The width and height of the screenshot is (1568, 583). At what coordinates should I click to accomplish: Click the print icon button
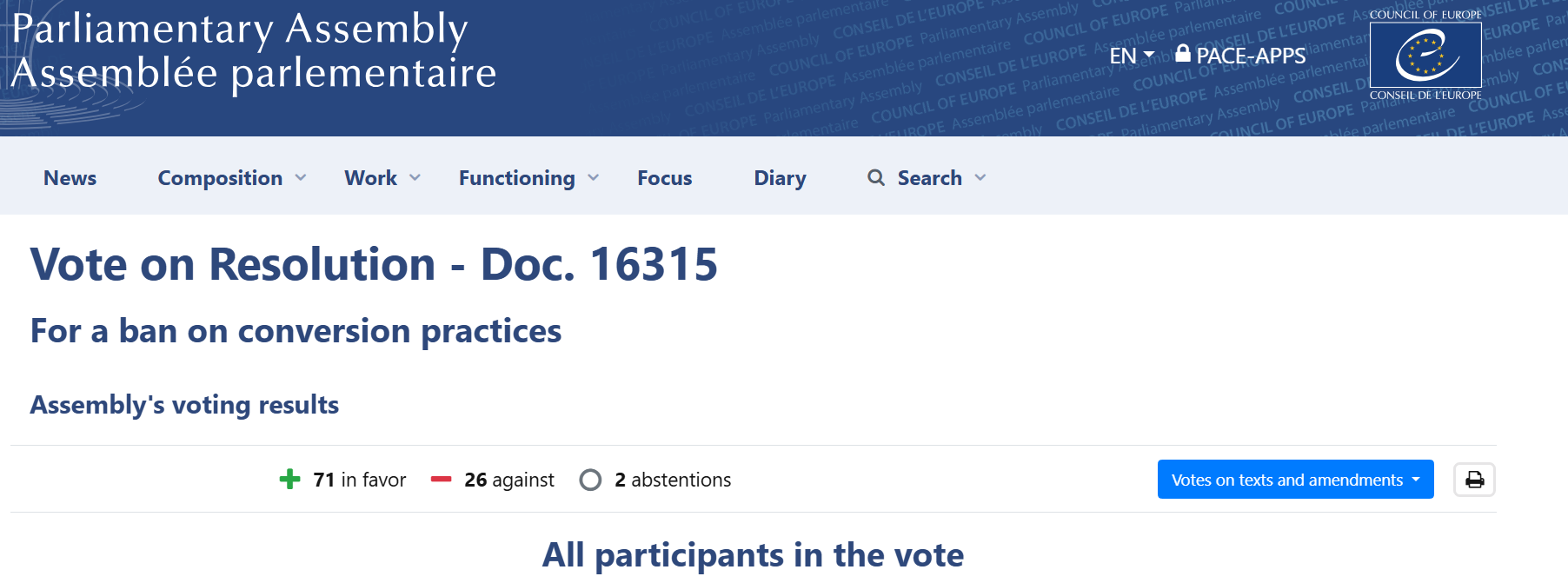pyautogui.click(x=1474, y=480)
